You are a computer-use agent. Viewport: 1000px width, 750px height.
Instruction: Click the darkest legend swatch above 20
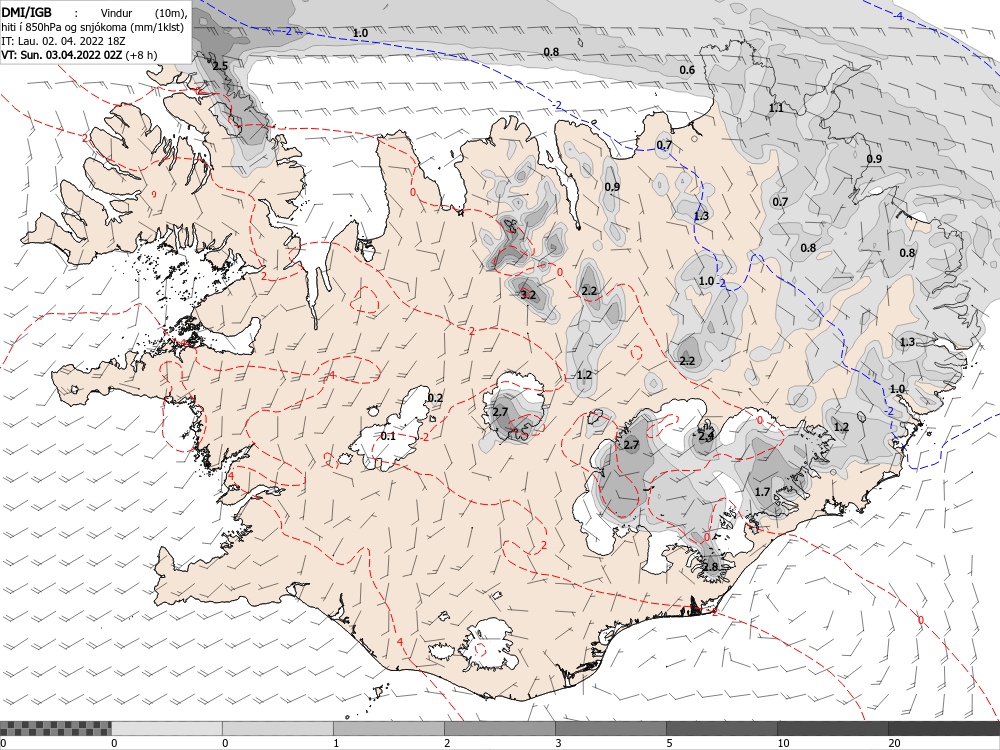(x=944, y=728)
